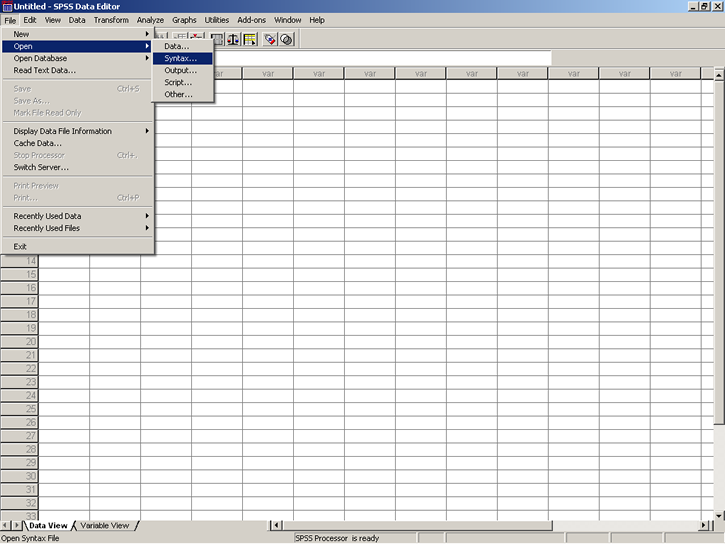Image resolution: width=725 pixels, height=544 pixels.
Task: Click the Select Cases toolbar icon
Action: point(250,39)
